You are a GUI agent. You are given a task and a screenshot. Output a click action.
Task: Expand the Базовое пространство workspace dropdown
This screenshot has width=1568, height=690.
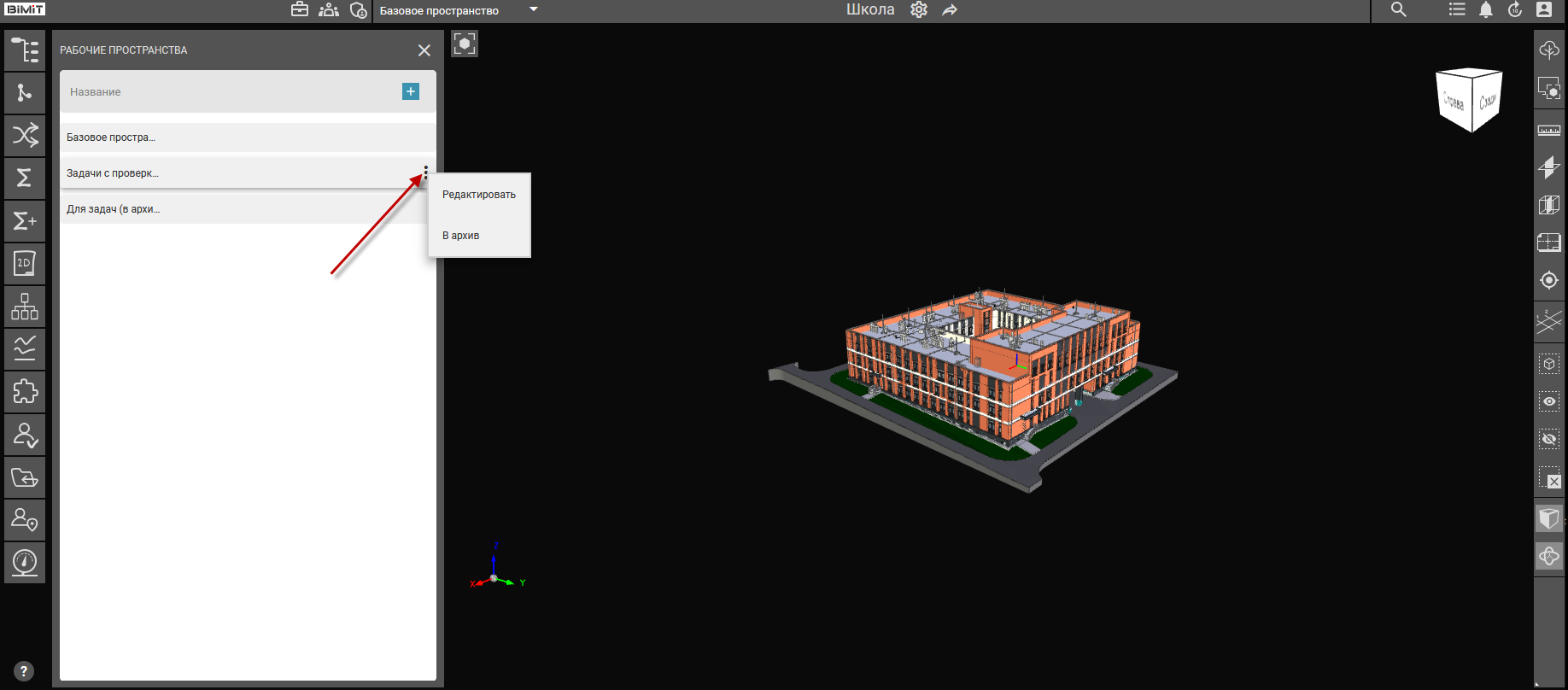click(x=534, y=10)
